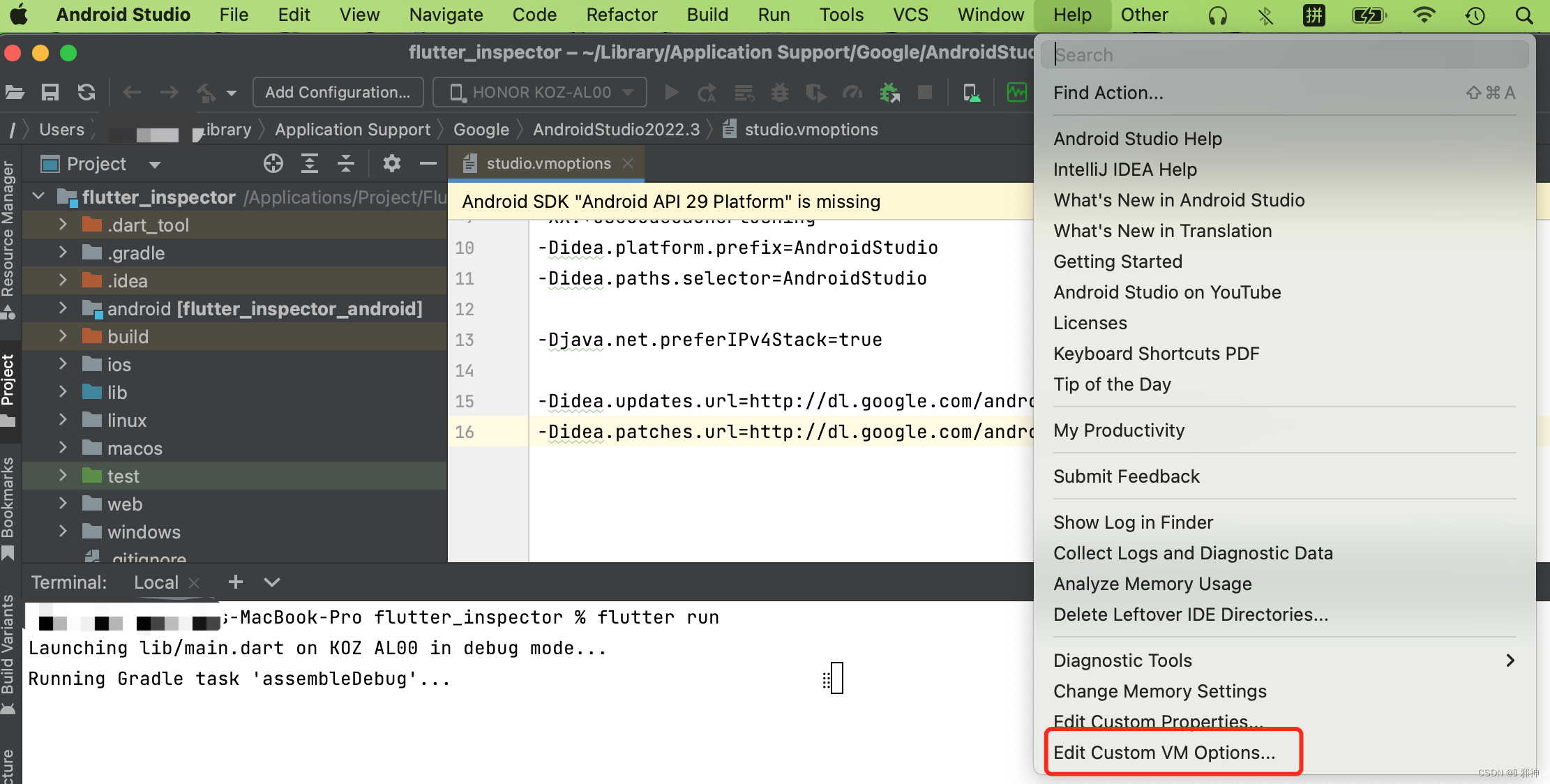
Task: Click Expand All in Project panel
Action: (310, 164)
